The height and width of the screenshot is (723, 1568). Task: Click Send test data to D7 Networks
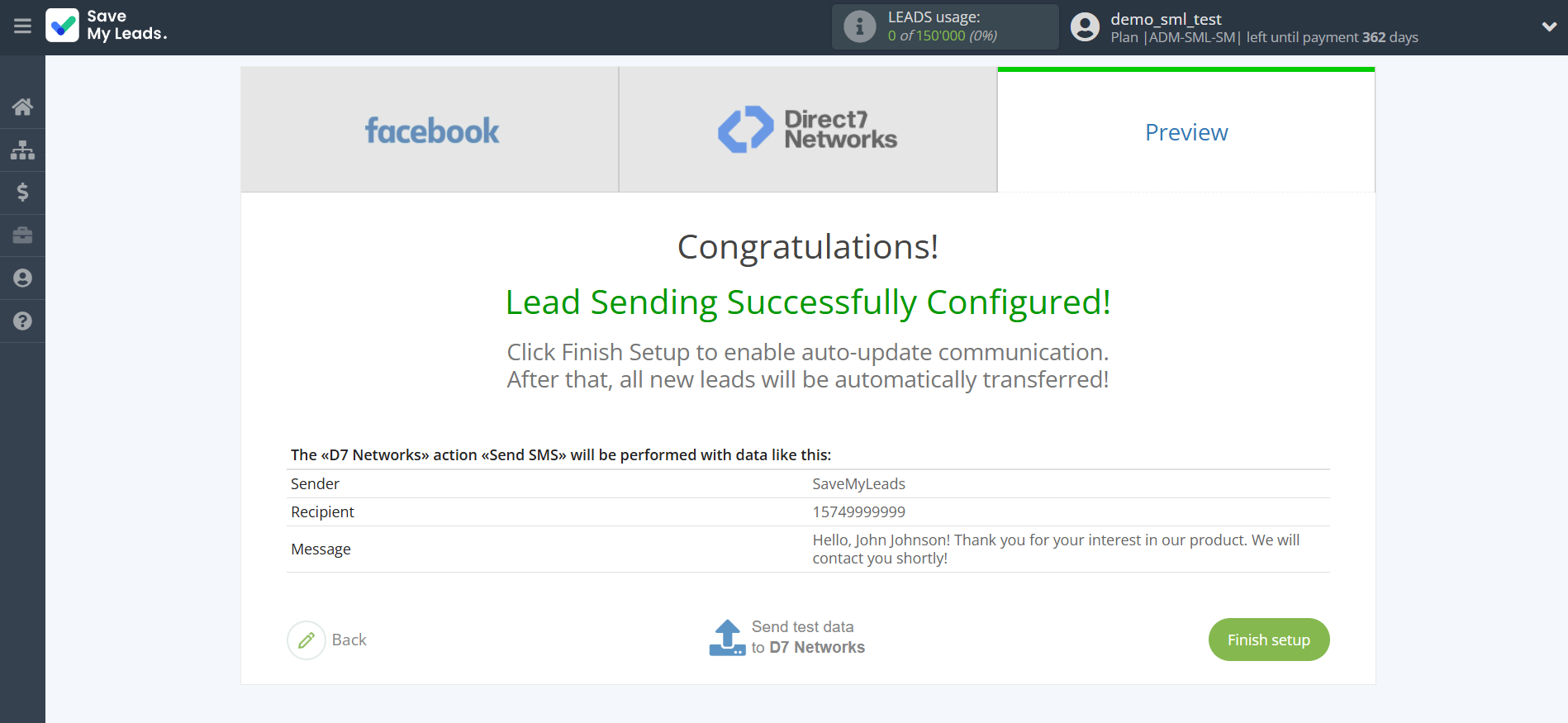[807, 637]
